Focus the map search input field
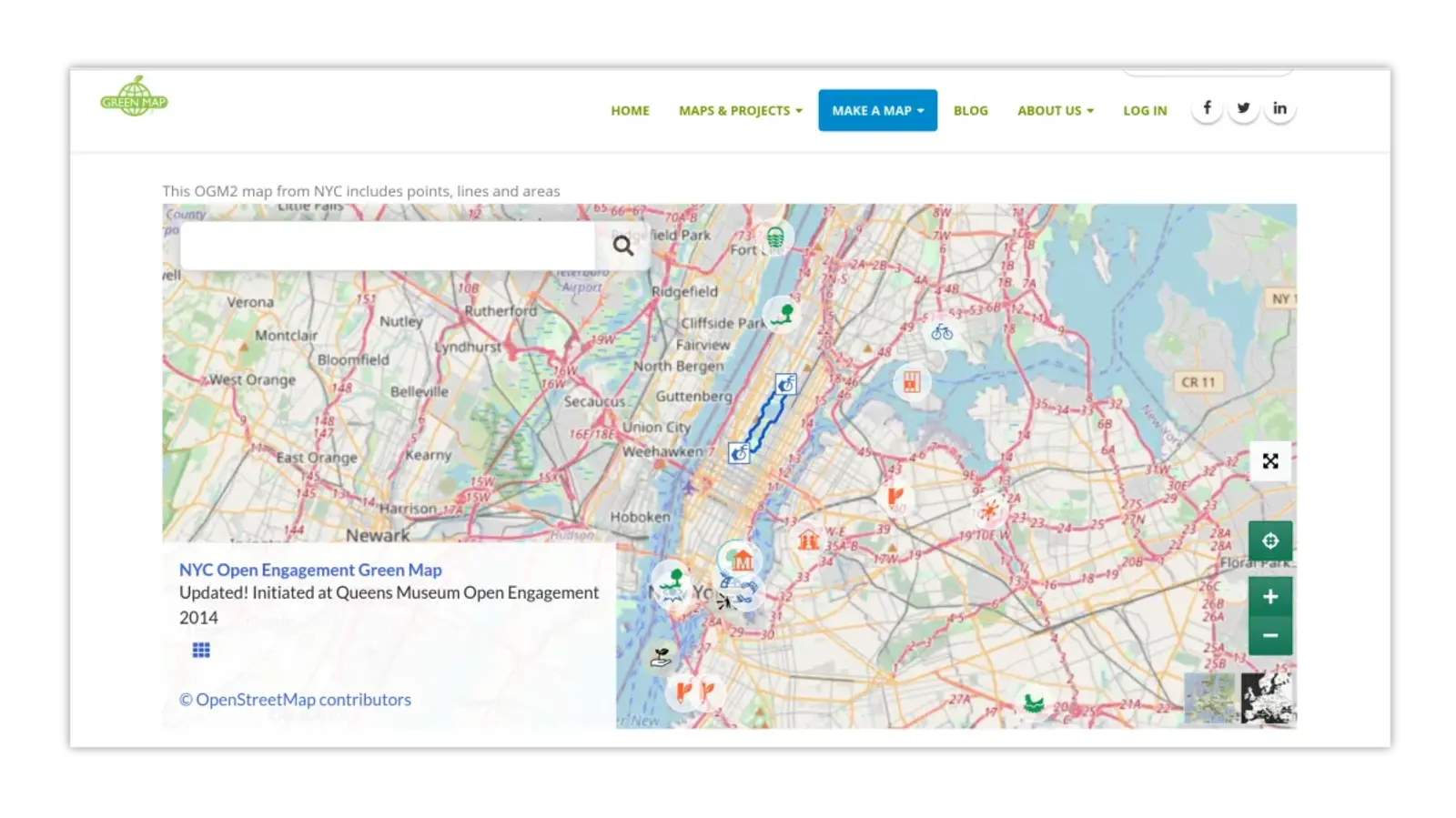The image size is (1456, 818). click(389, 246)
